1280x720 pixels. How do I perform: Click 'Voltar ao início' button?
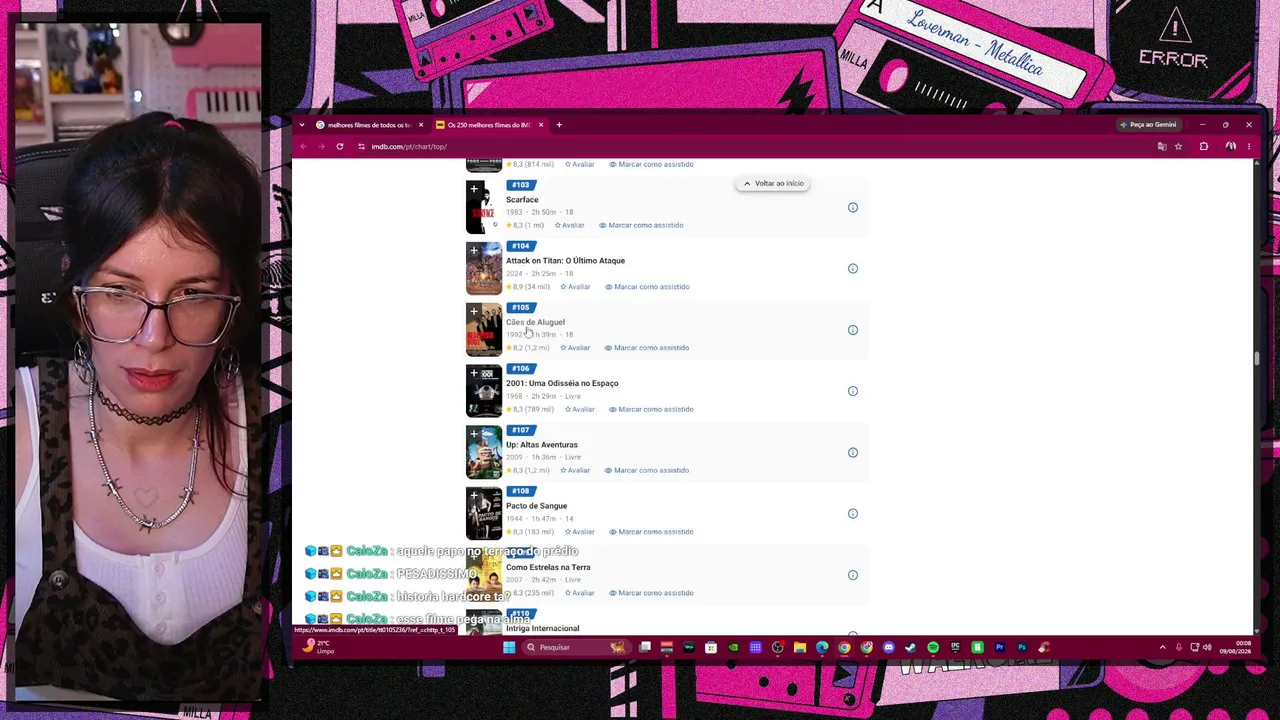tap(773, 184)
